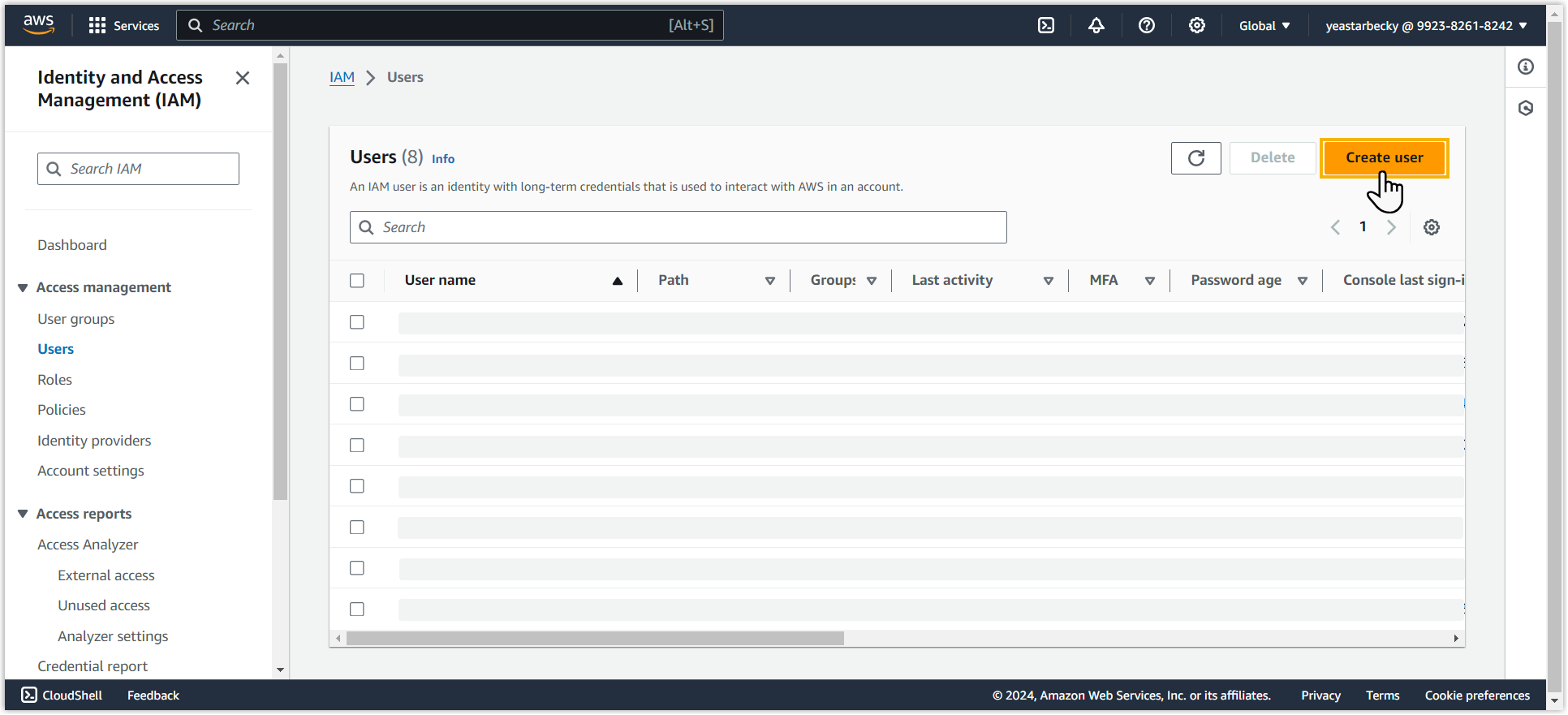
Task: Toggle the select-all users checkbox in header
Action: point(357,281)
